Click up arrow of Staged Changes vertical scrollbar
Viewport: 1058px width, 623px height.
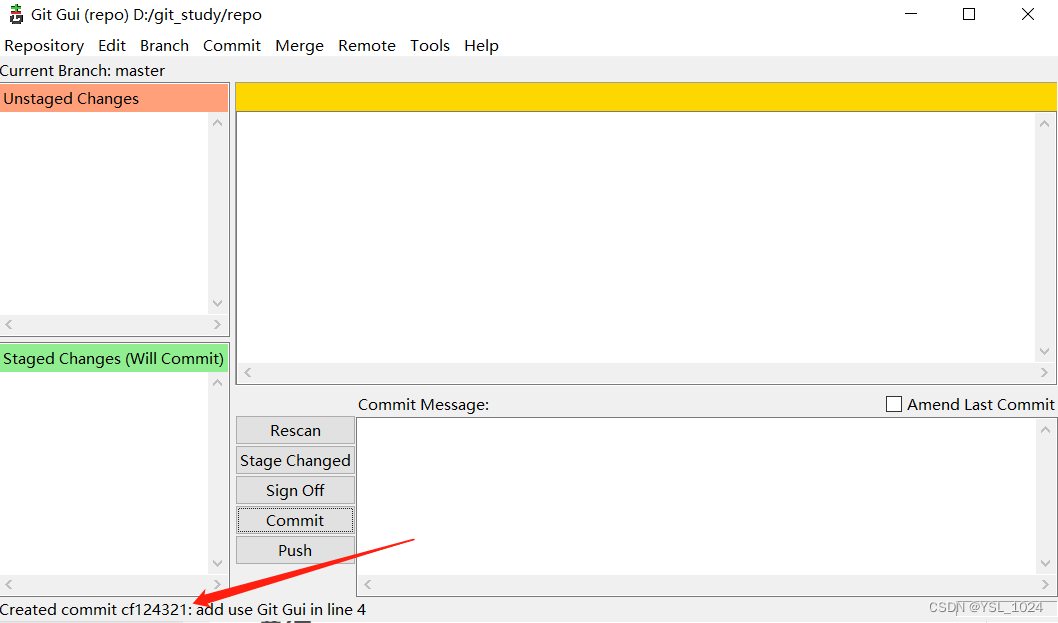[x=217, y=383]
